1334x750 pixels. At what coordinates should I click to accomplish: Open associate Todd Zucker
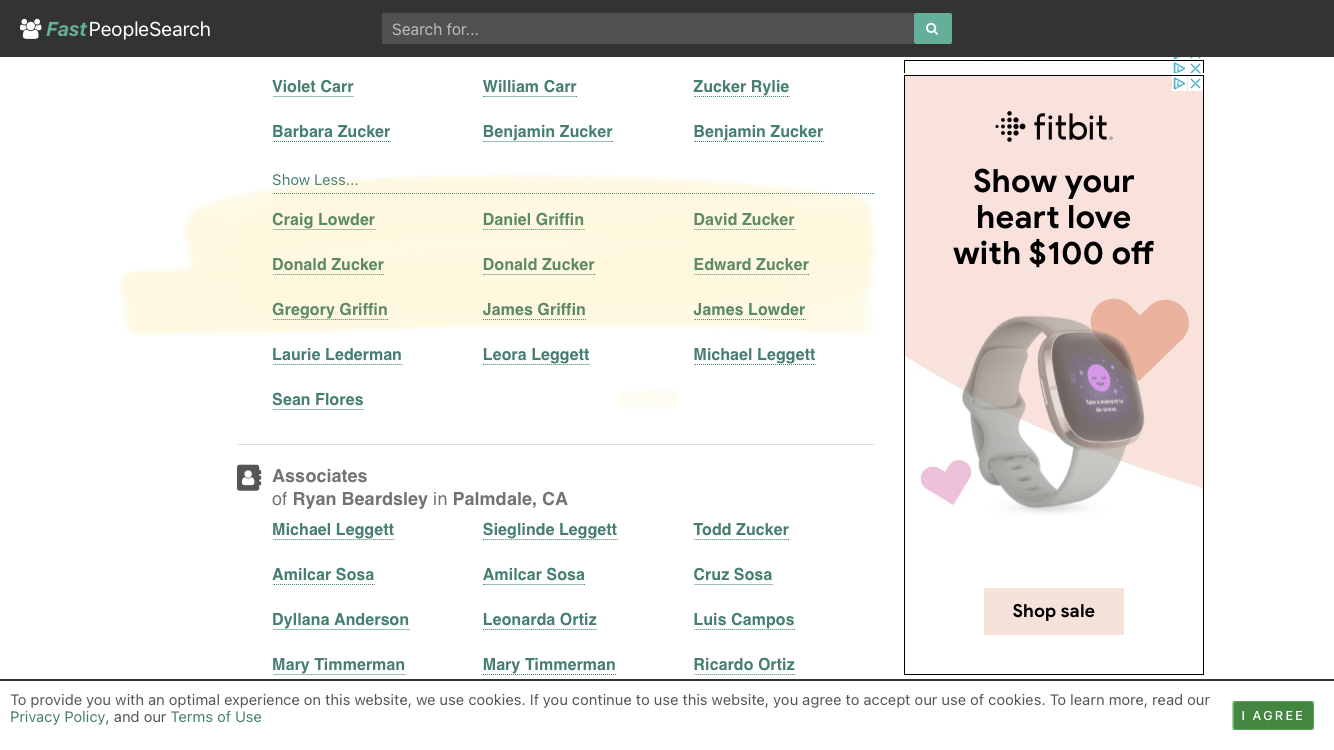tap(741, 530)
